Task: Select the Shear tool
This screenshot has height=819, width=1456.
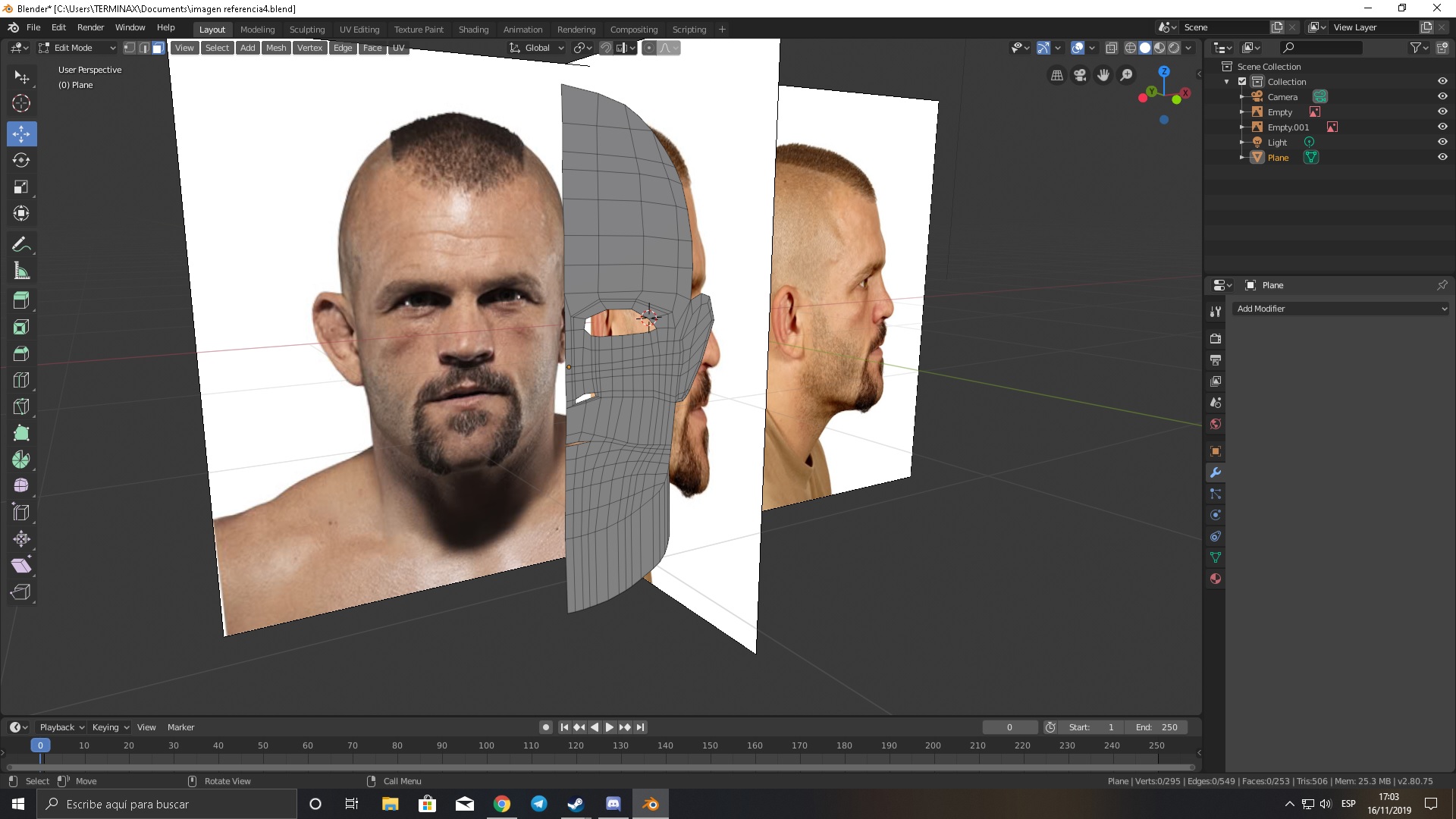Action: tap(21, 566)
